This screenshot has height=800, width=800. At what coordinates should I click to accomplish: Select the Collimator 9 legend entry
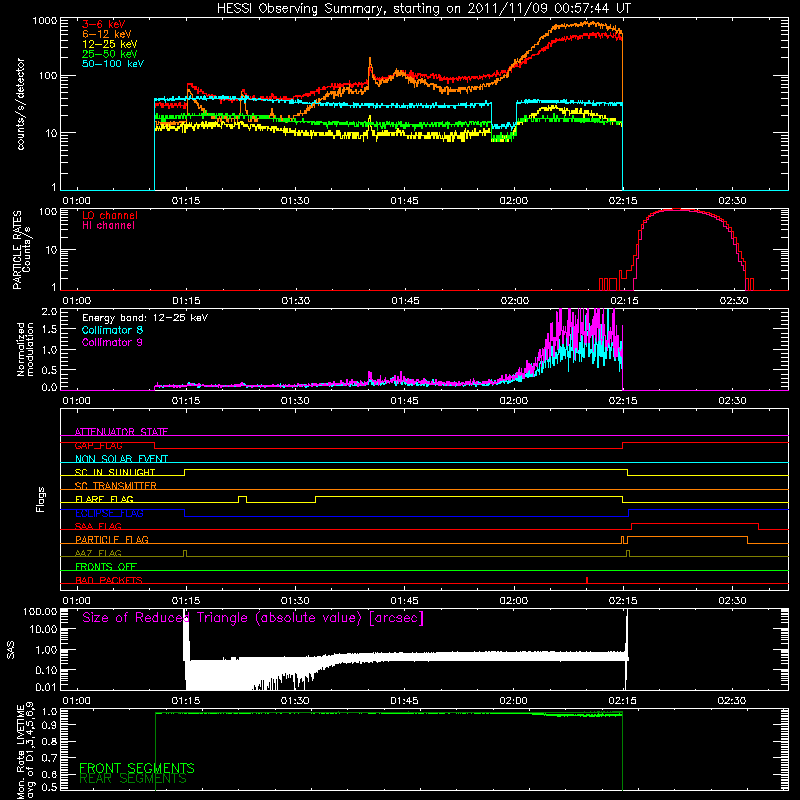(112, 342)
